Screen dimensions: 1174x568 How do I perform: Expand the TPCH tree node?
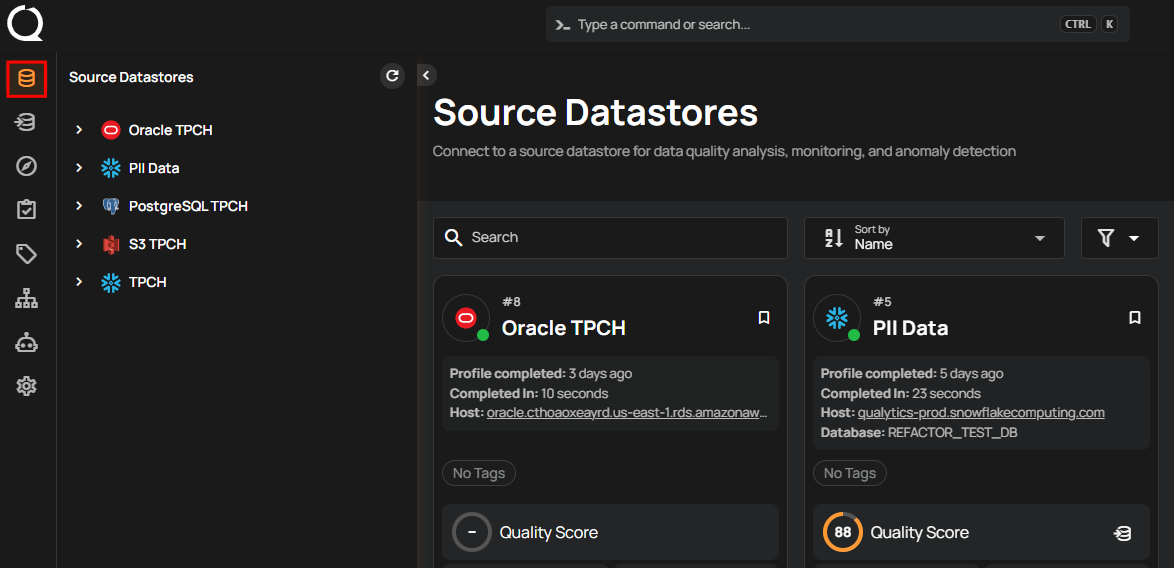[x=79, y=282]
